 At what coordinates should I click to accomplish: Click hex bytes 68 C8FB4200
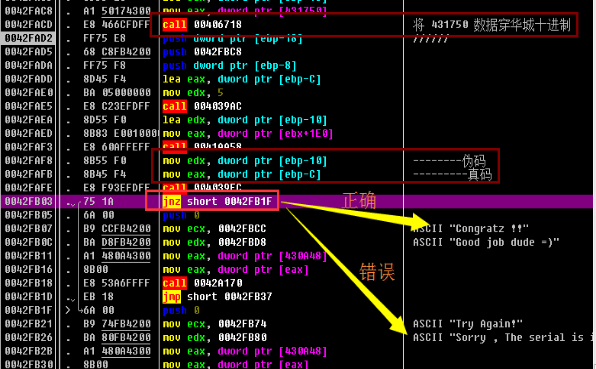[x=116, y=52]
